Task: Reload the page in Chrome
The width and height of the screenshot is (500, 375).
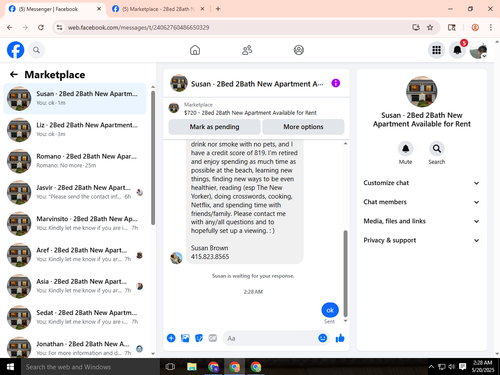Action: coord(41,27)
